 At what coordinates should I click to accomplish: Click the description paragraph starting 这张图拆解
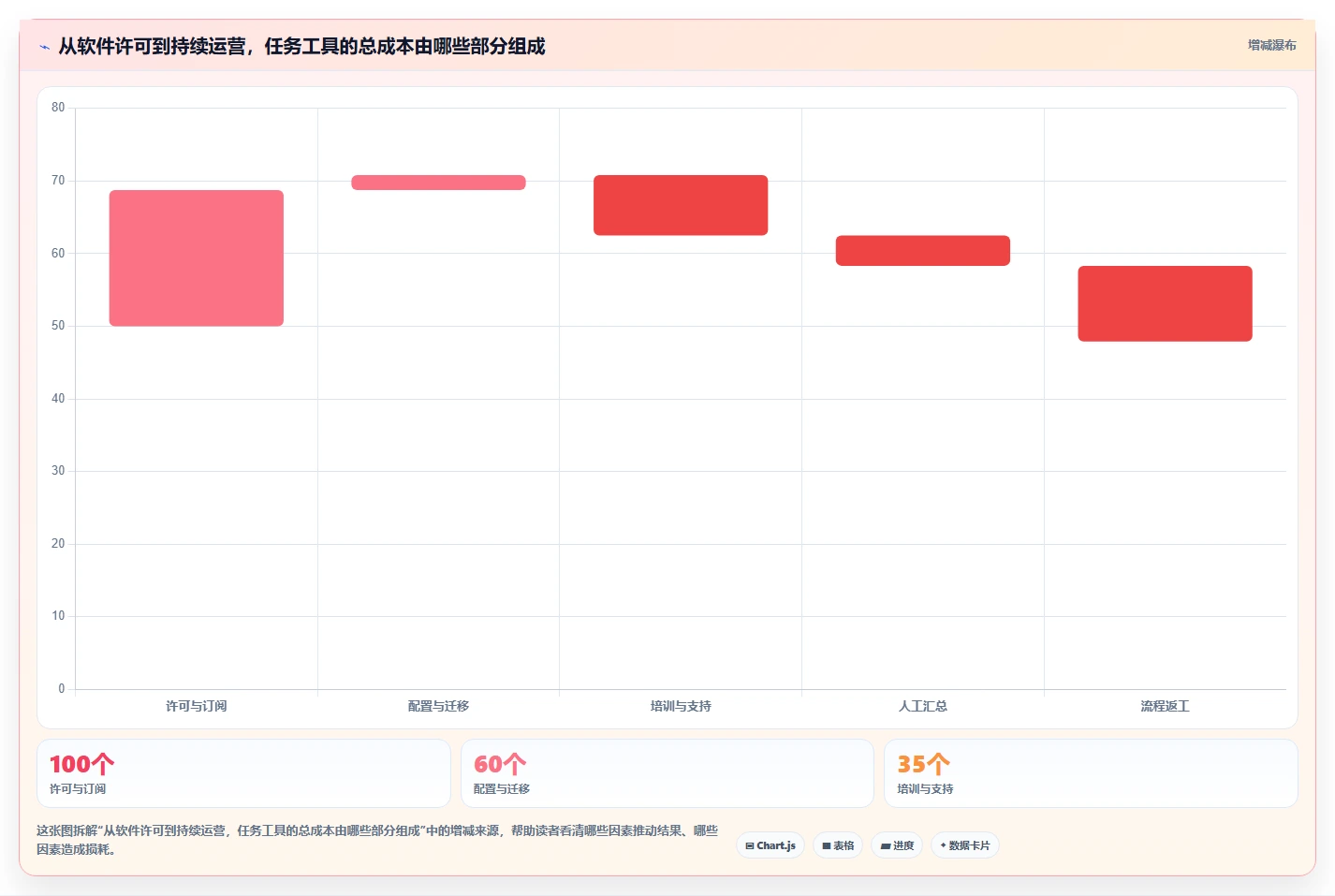click(x=377, y=840)
